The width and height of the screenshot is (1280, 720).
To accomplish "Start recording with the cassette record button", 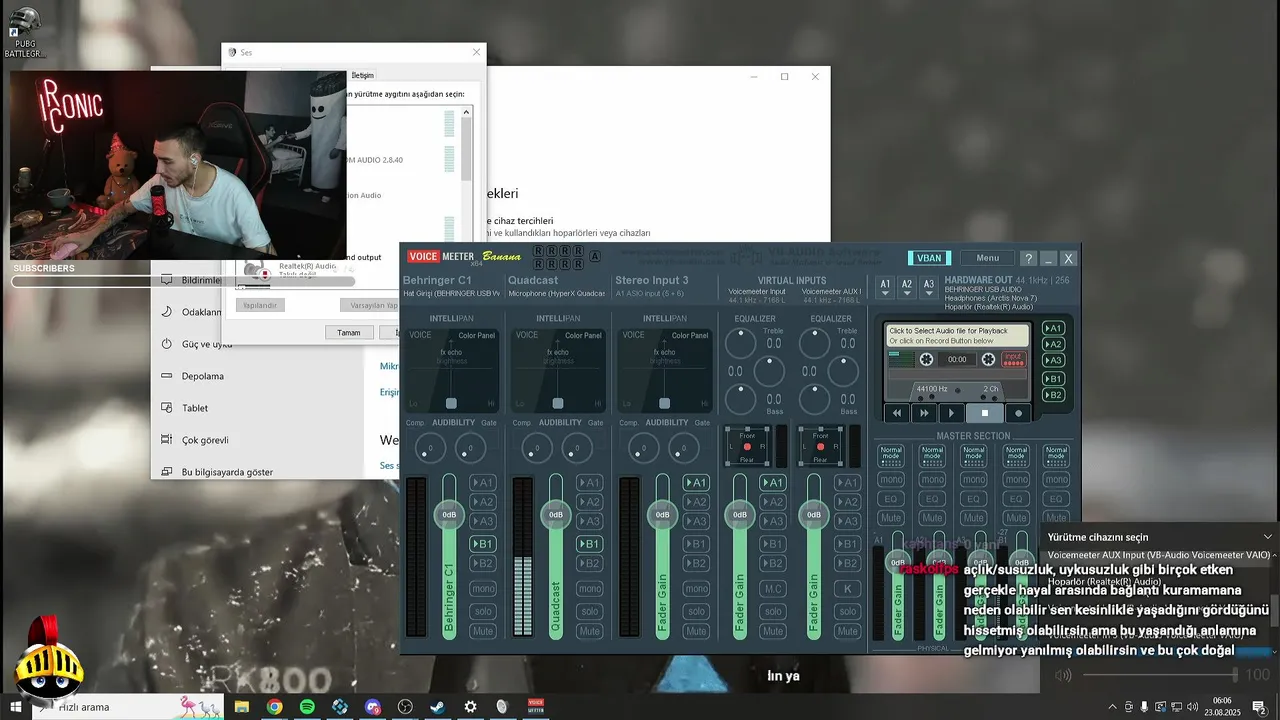I will 1019,413.
